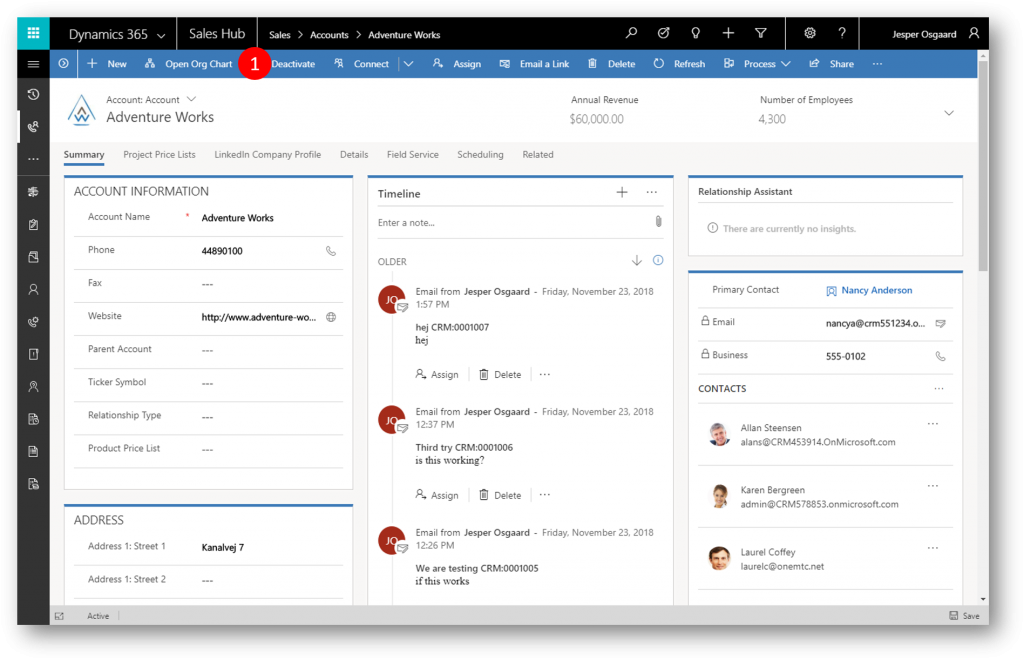Click the command bar overflow ellipsis
The image size is (1024, 660).
pos(877,64)
